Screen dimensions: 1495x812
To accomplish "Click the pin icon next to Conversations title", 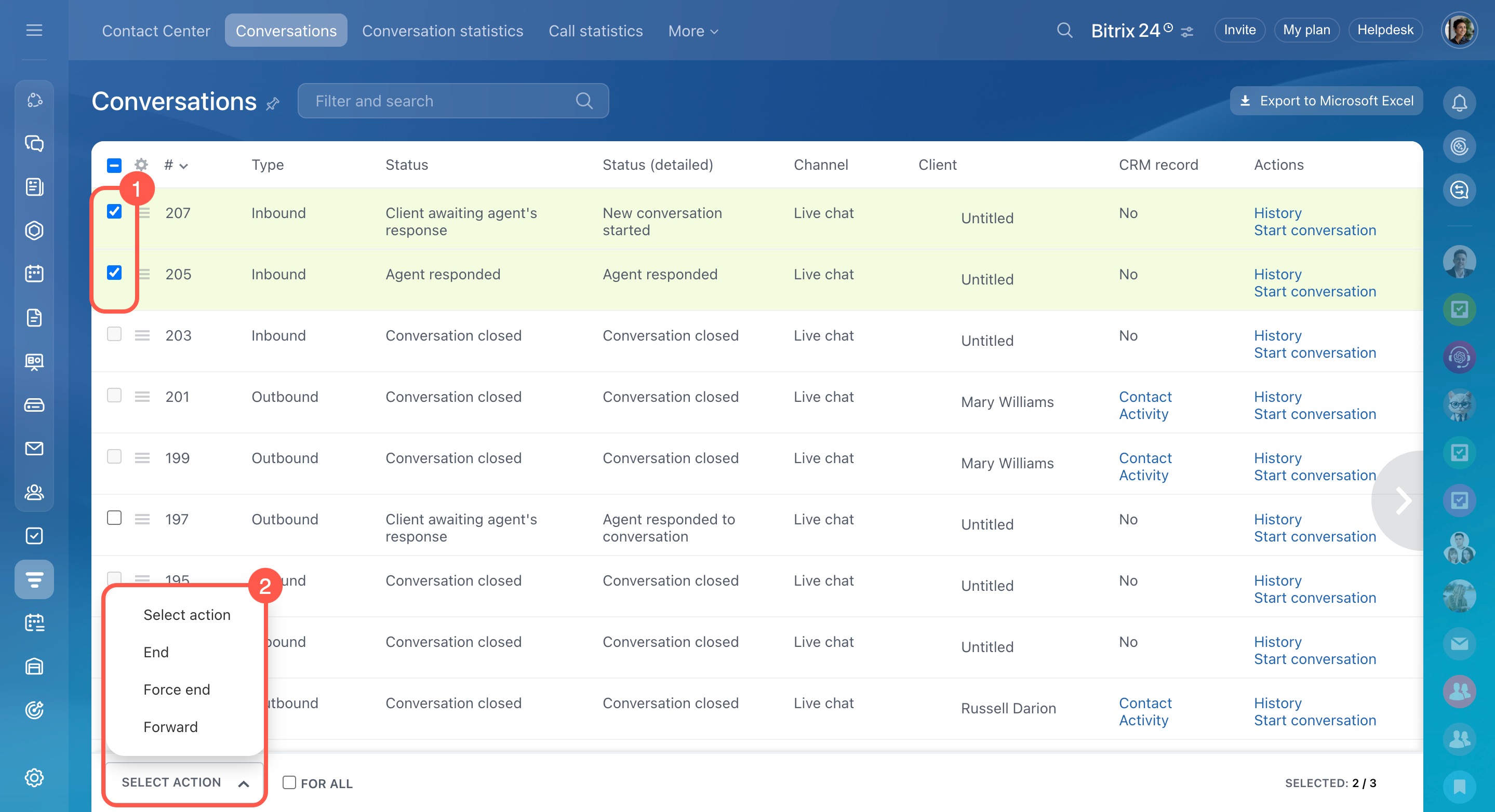I will [x=272, y=104].
